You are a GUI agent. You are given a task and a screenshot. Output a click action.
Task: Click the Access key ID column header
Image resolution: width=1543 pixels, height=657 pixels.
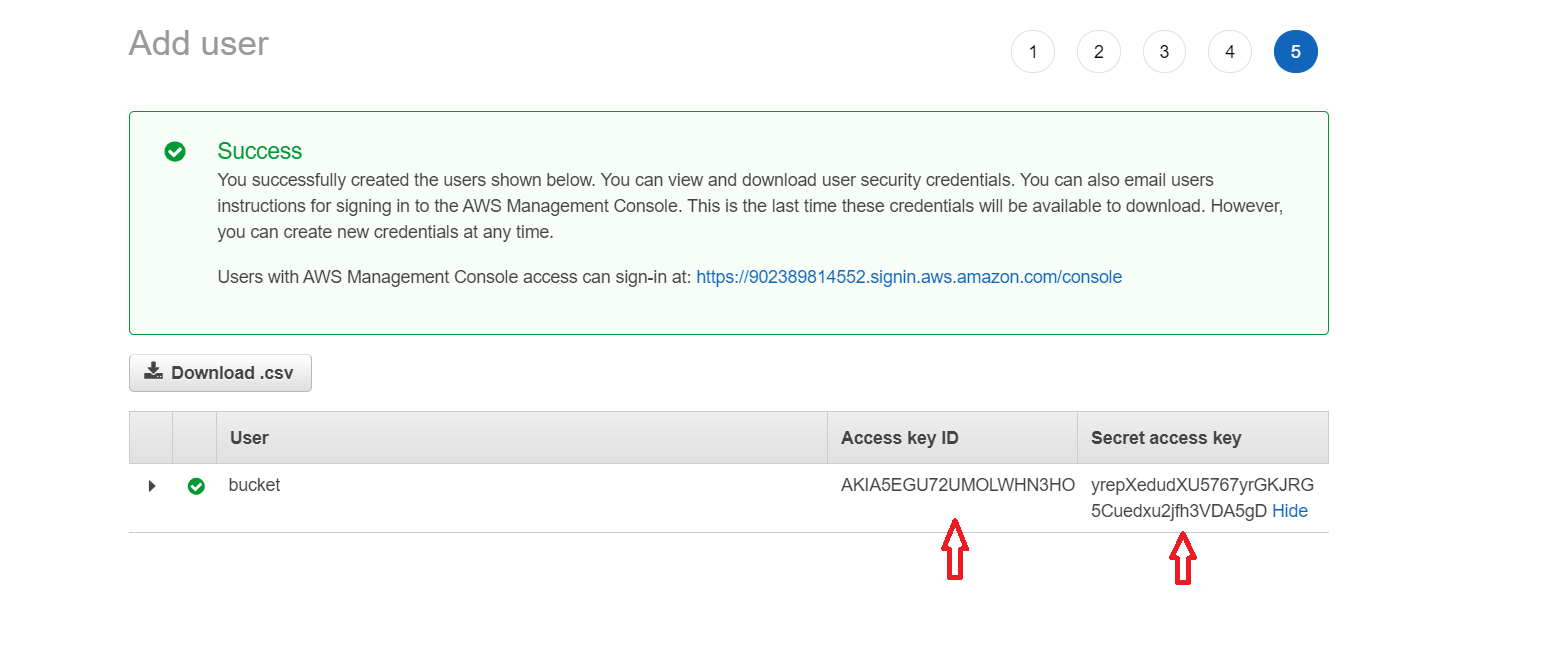coord(899,438)
